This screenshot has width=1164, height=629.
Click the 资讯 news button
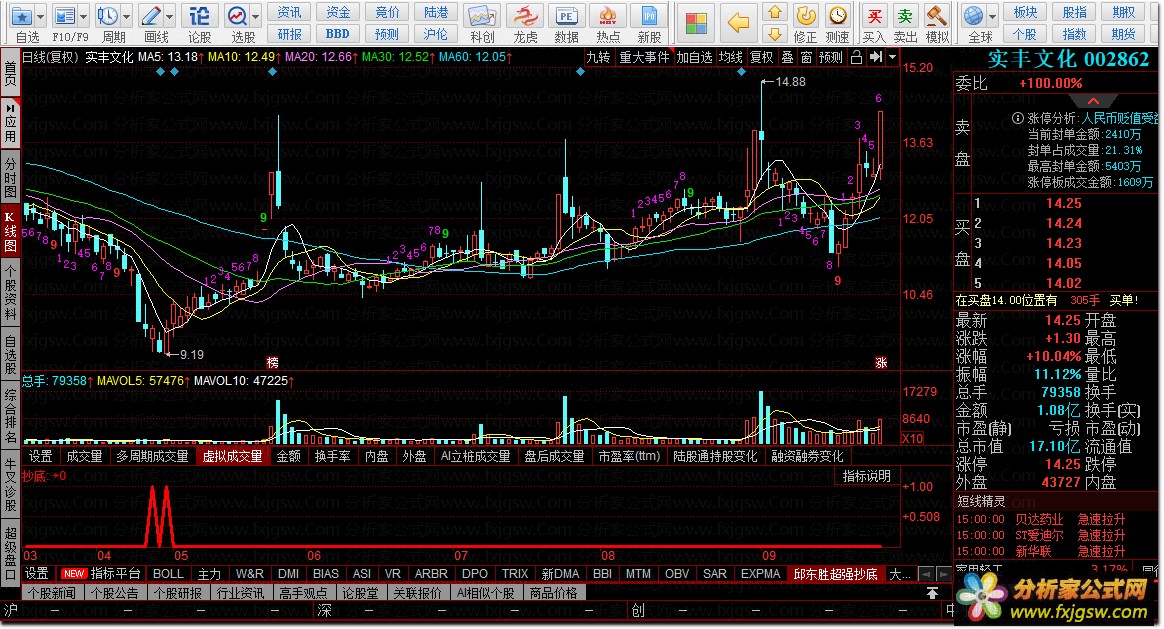click(289, 12)
